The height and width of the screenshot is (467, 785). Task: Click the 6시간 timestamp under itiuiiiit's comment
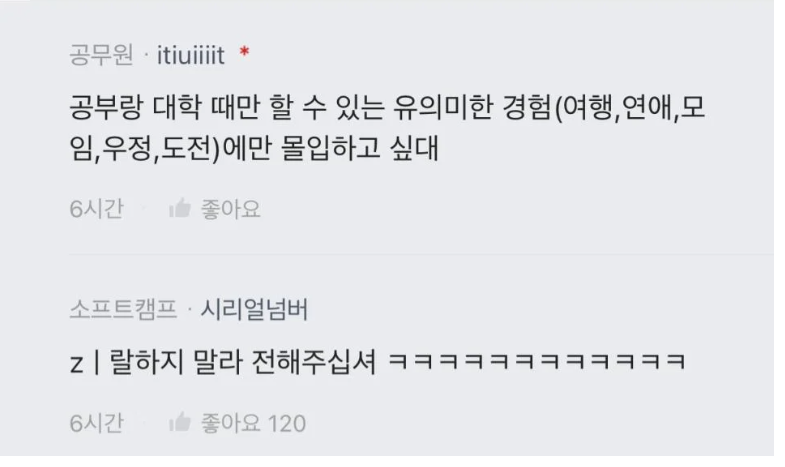point(97,209)
